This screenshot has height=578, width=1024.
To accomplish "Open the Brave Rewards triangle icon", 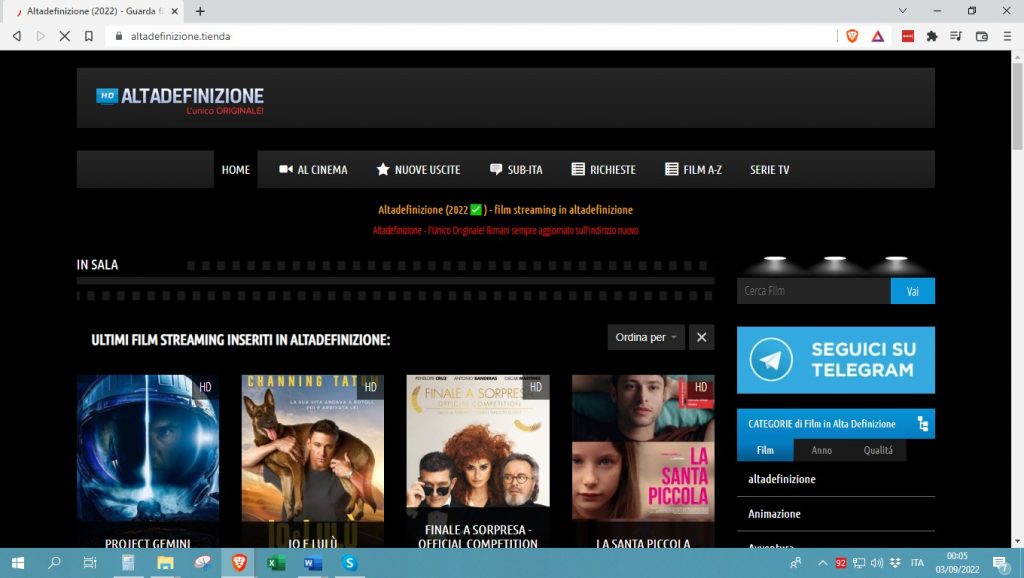I will [877, 36].
